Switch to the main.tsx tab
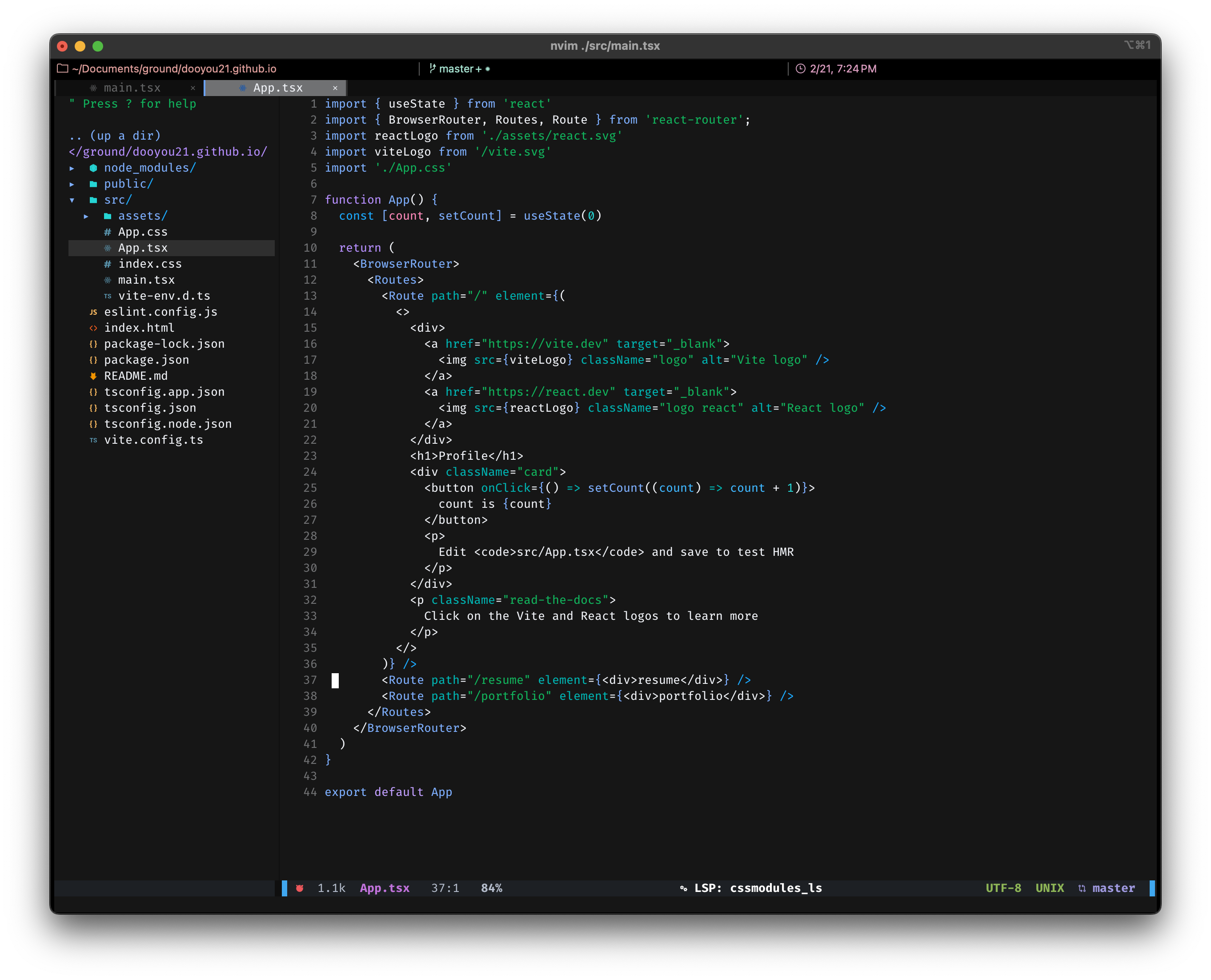 pos(132,88)
